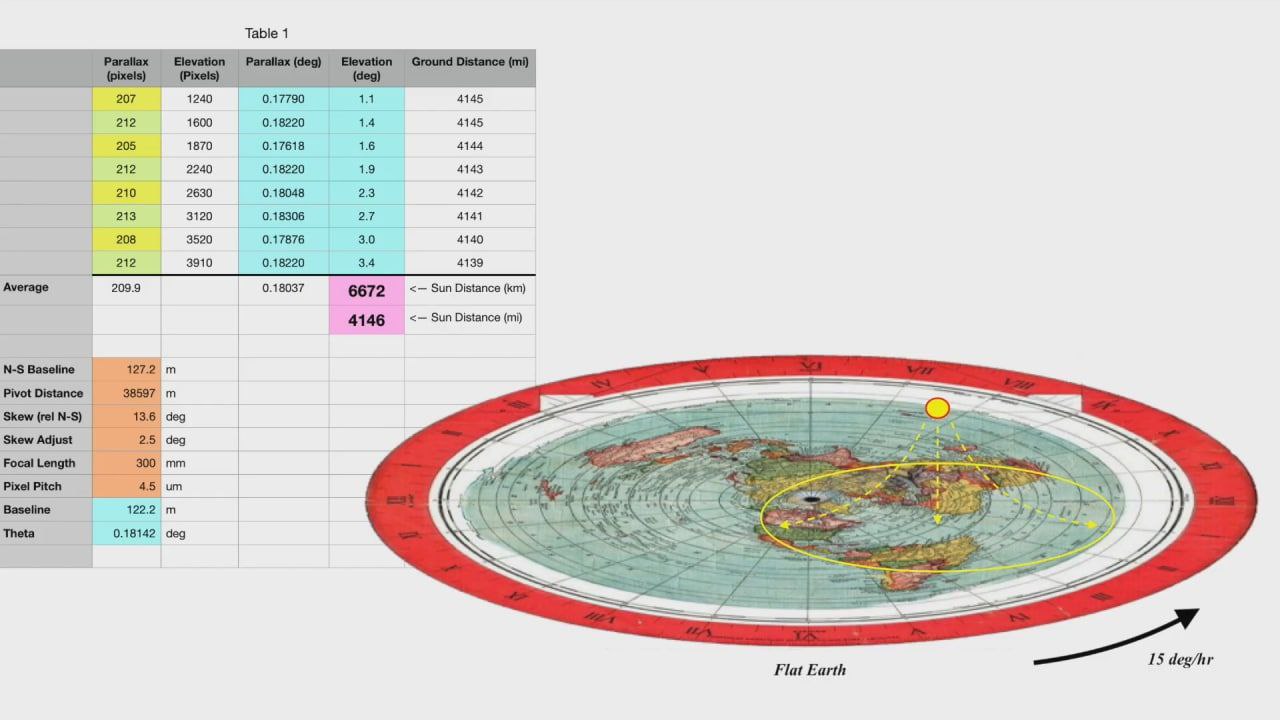Select the parallax degrees cell 0.18048
The image size is (1280, 720).
(x=284, y=193)
